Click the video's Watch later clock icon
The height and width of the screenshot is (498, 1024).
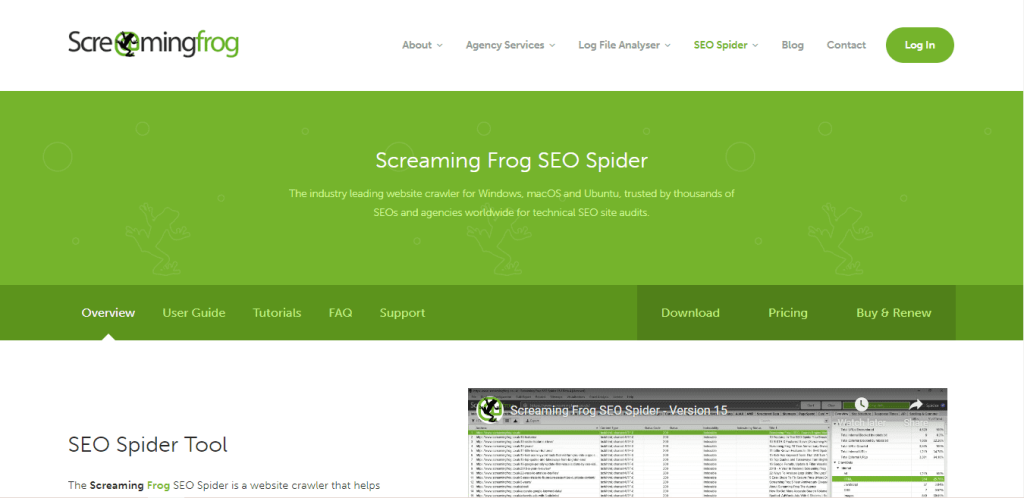point(862,404)
